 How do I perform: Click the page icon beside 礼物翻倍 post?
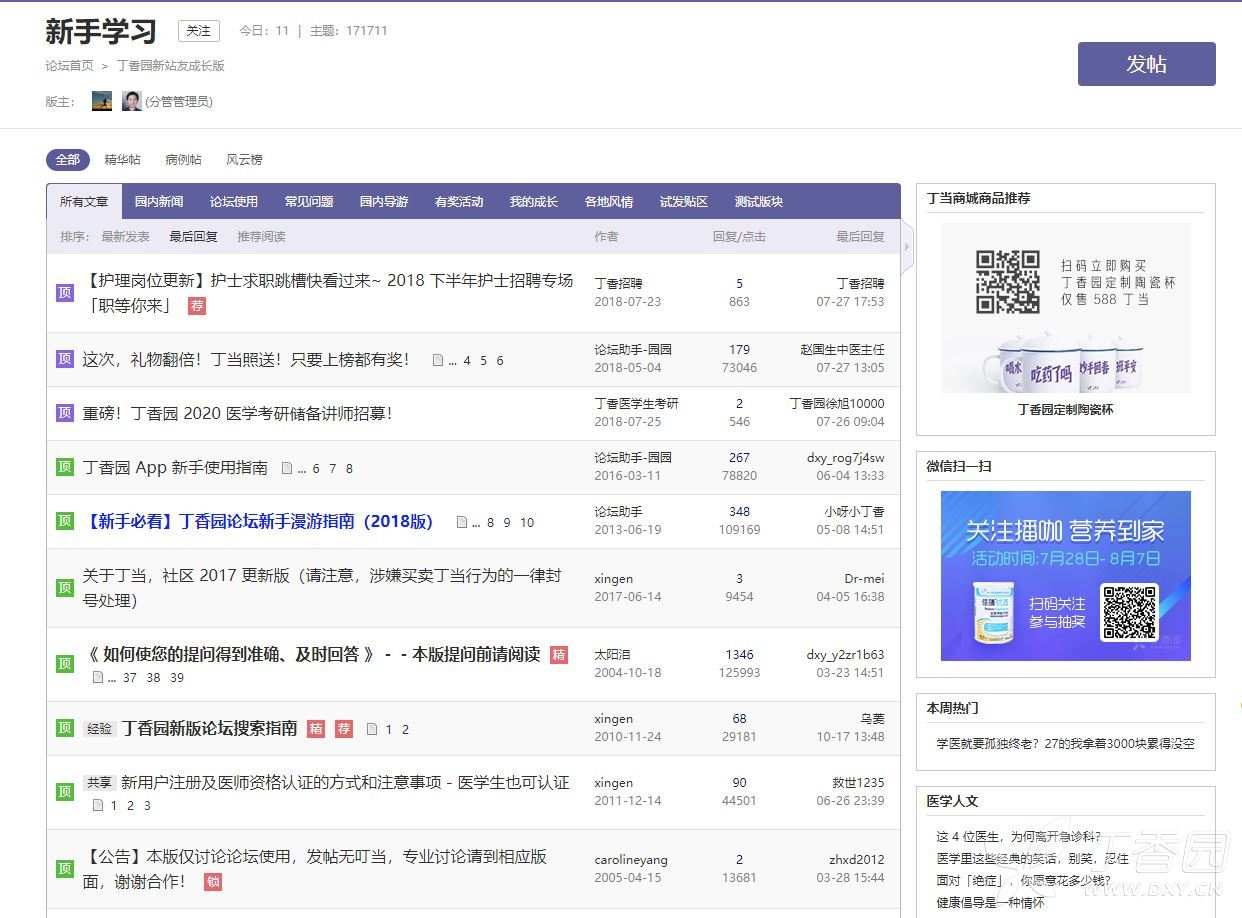click(x=438, y=360)
